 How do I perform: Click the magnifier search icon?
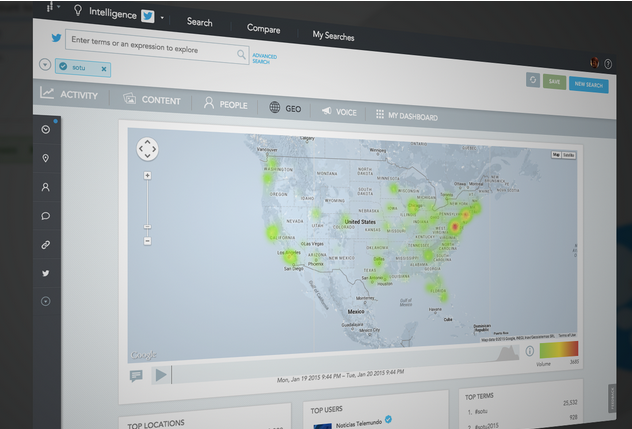(241, 54)
